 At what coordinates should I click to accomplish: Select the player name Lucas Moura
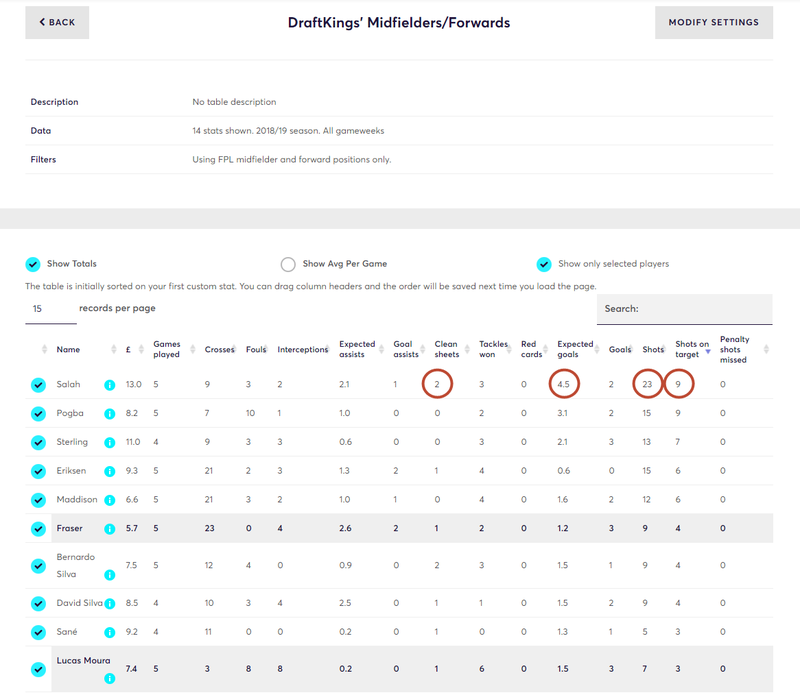click(83, 660)
